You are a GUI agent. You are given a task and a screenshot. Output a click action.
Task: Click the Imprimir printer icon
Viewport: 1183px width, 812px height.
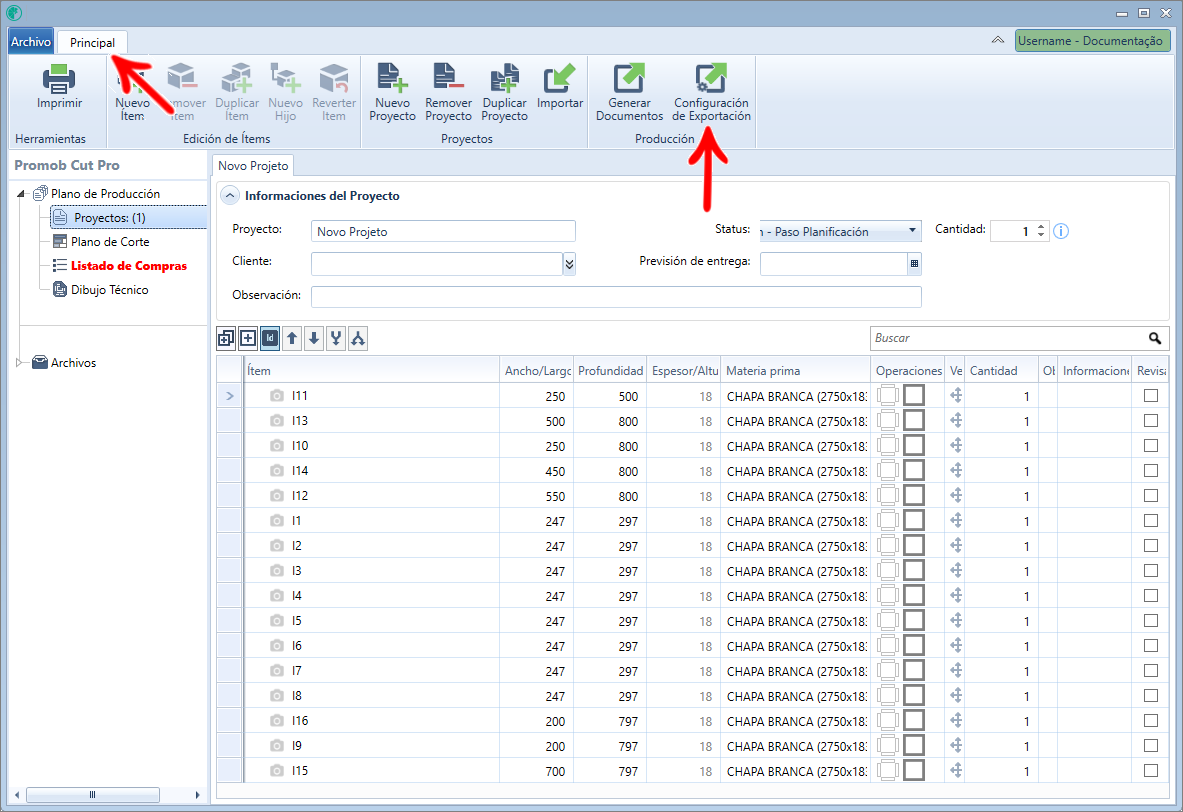[x=59, y=79]
